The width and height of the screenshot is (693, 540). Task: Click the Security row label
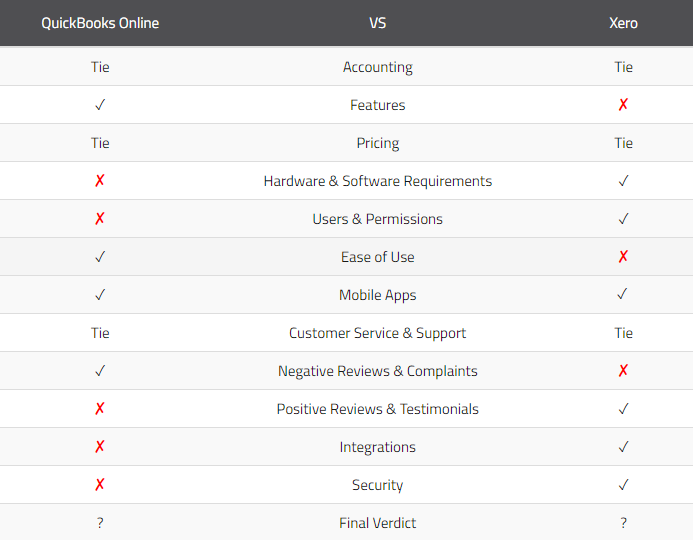tap(377, 485)
